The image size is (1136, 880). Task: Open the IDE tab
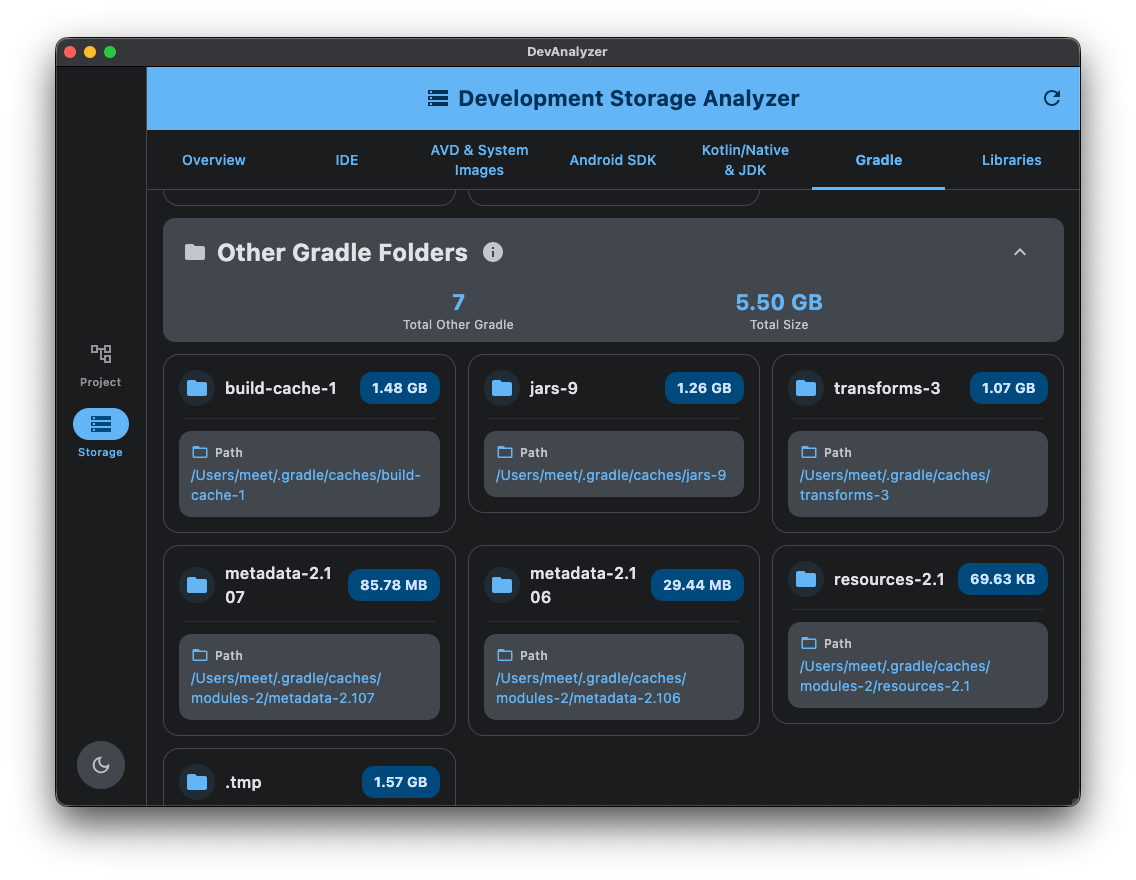point(346,160)
